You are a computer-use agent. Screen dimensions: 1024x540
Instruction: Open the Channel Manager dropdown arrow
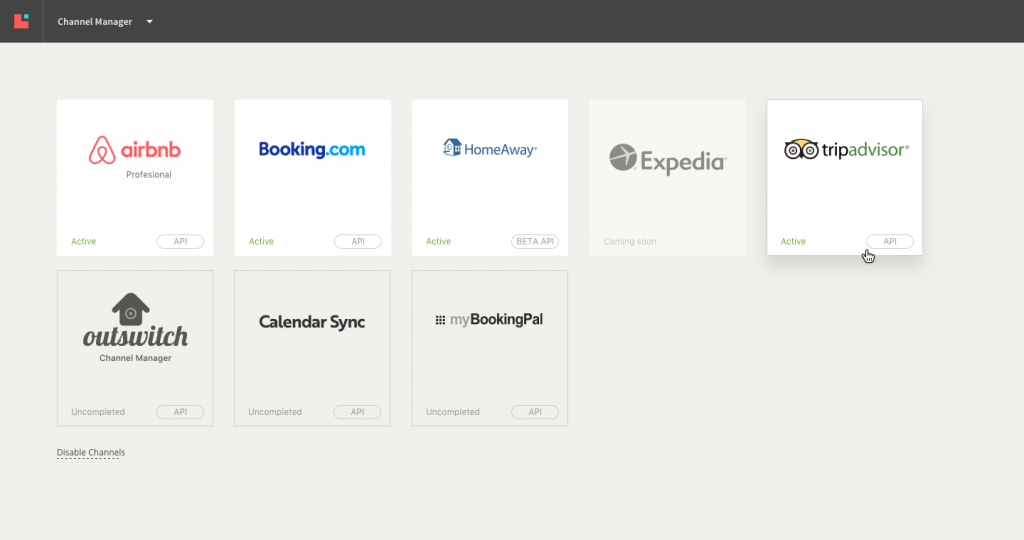[150, 22]
